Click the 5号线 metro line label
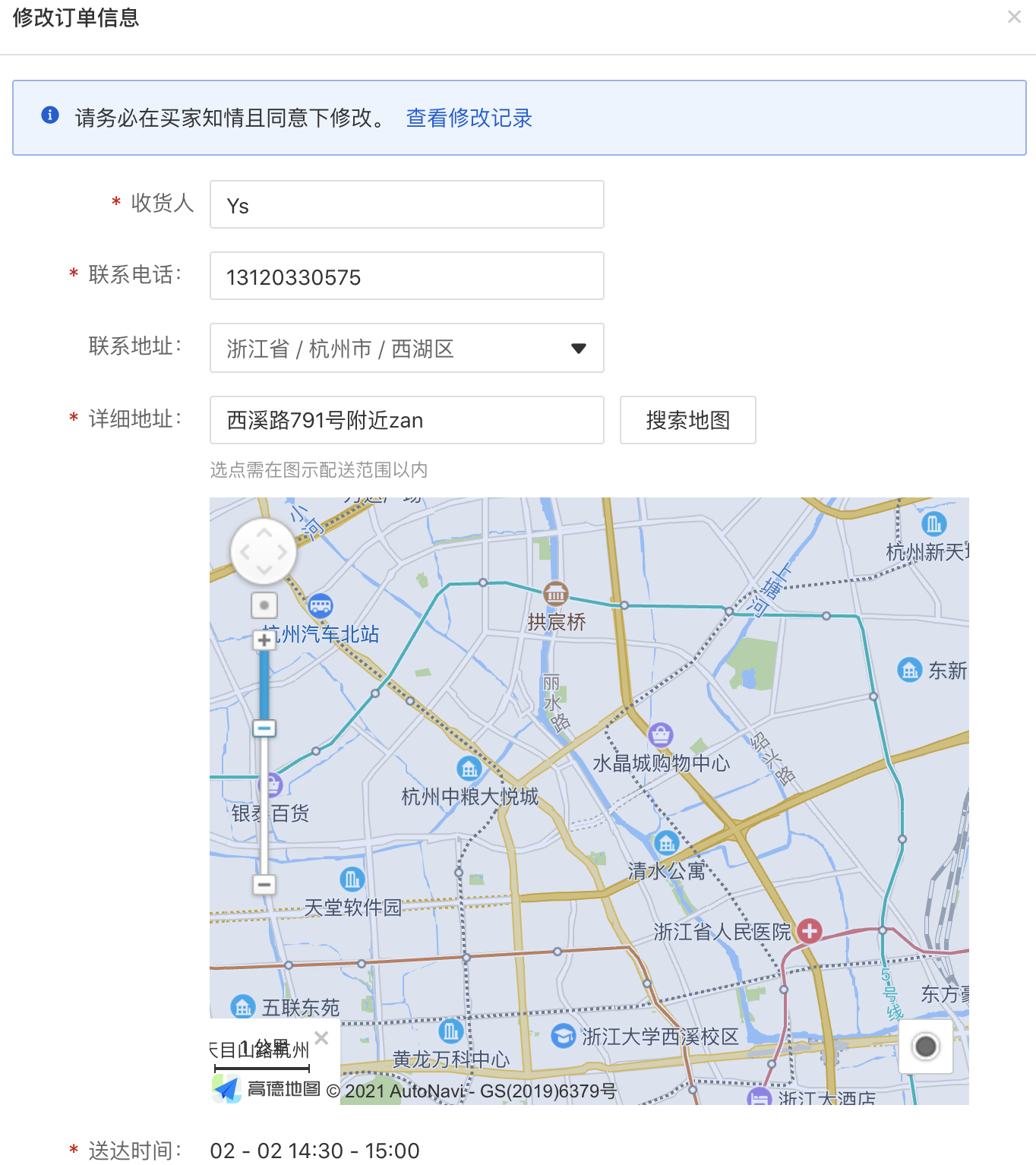The width and height of the screenshot is (1036, 1165). click(x=891, y=994)
